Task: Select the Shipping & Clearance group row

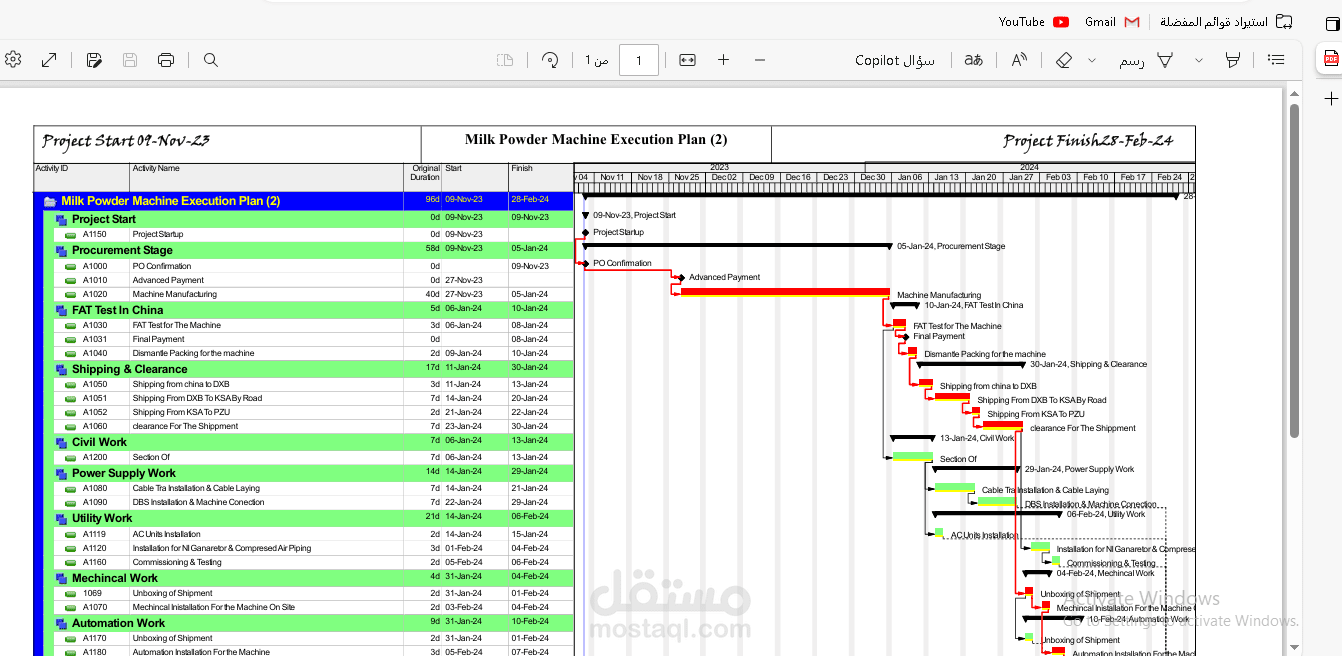Action: [x=312, y=369]
